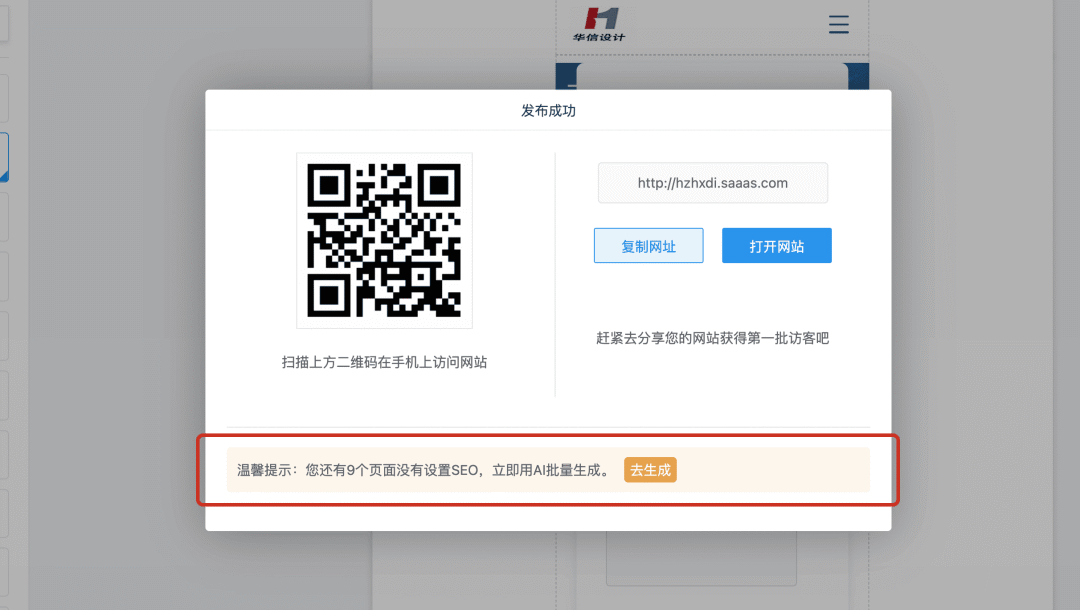Click the 温馨提示 SEO reminder text
This screenshot has height=610, width=1080.
(x=424, y=470)
